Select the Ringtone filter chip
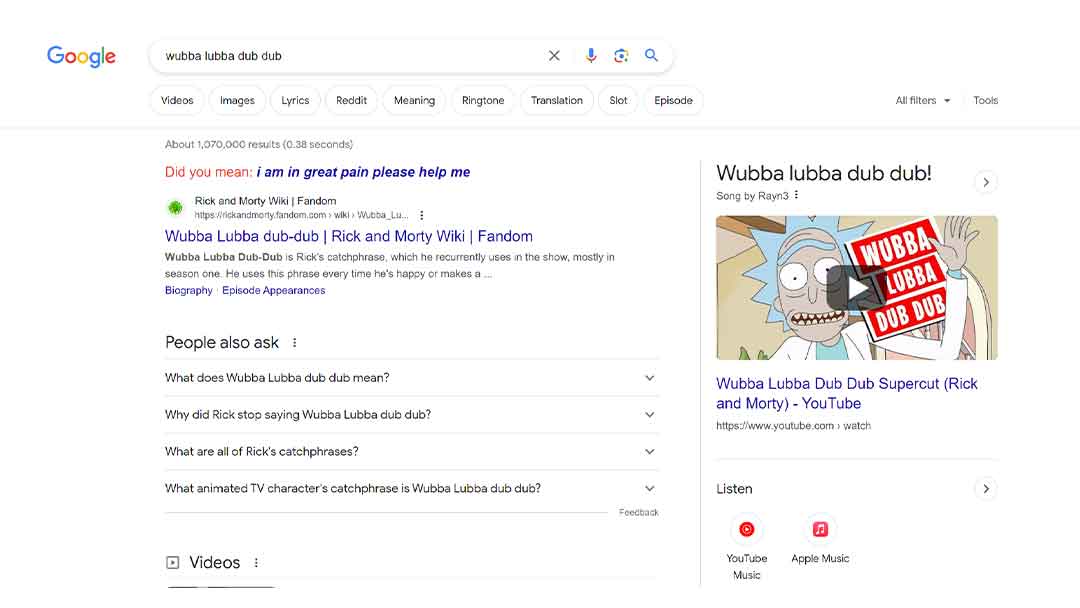1080x608 pixels. pos(483,101)
